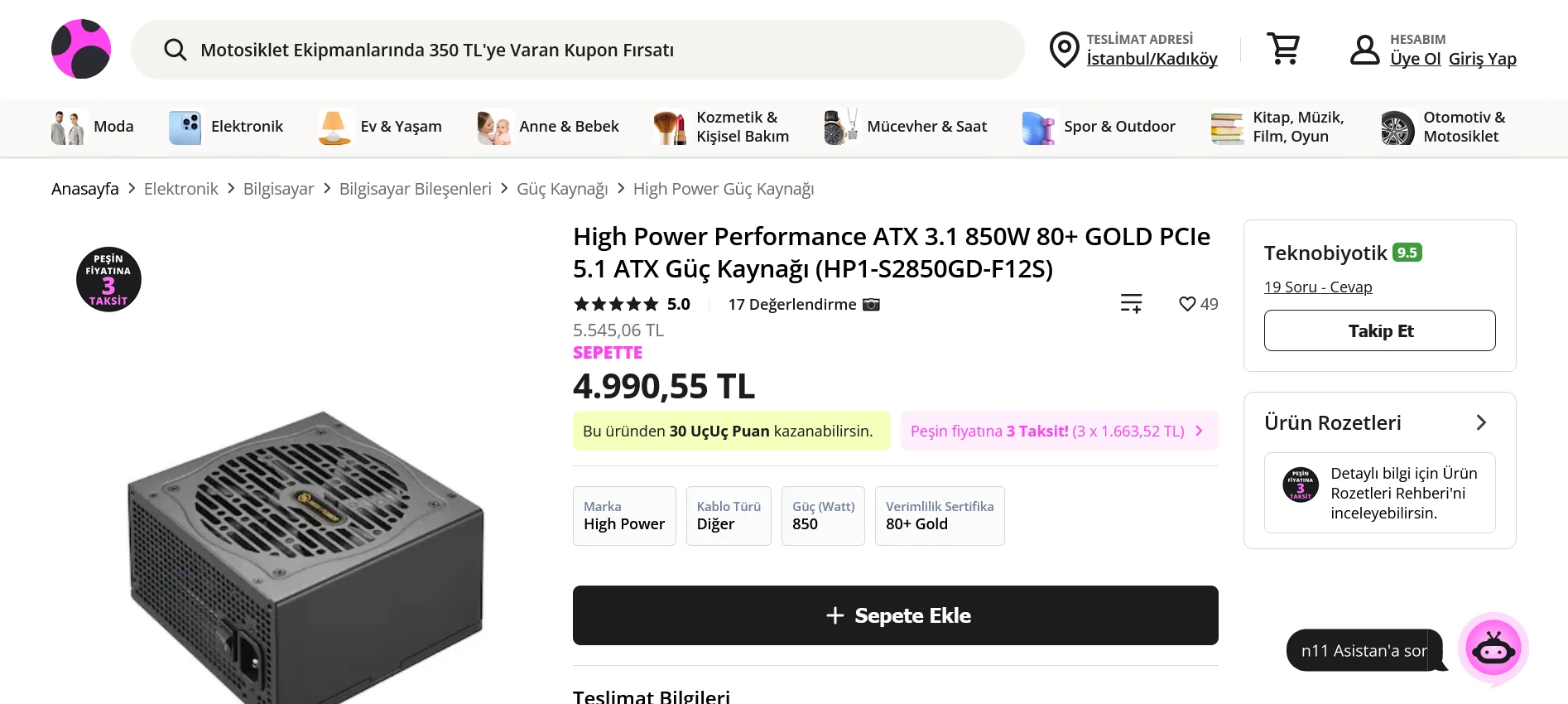Viewport: 1568px width, 704px height.
Task: Open the Elektronik category menu
Action: tap(226, 127)
